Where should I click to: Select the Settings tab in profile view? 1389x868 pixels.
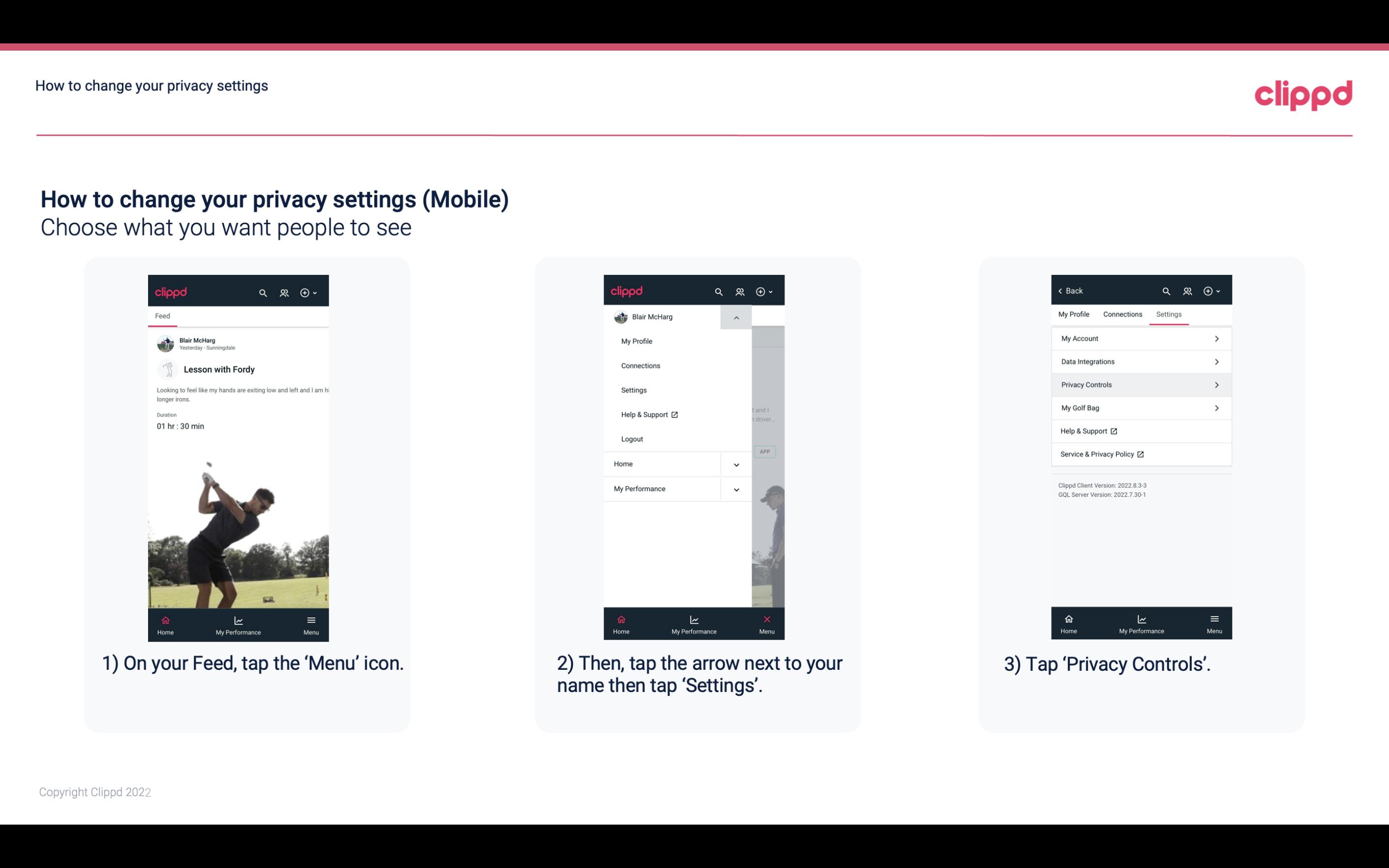point(1169,314)
